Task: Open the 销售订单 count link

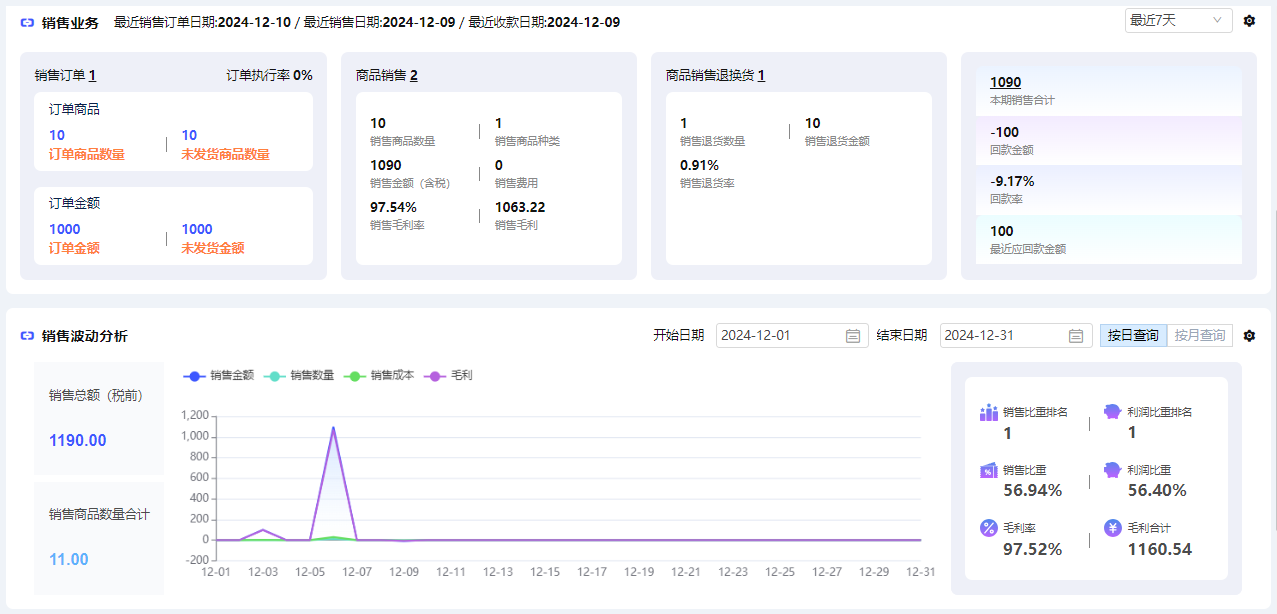Action: 92,76
